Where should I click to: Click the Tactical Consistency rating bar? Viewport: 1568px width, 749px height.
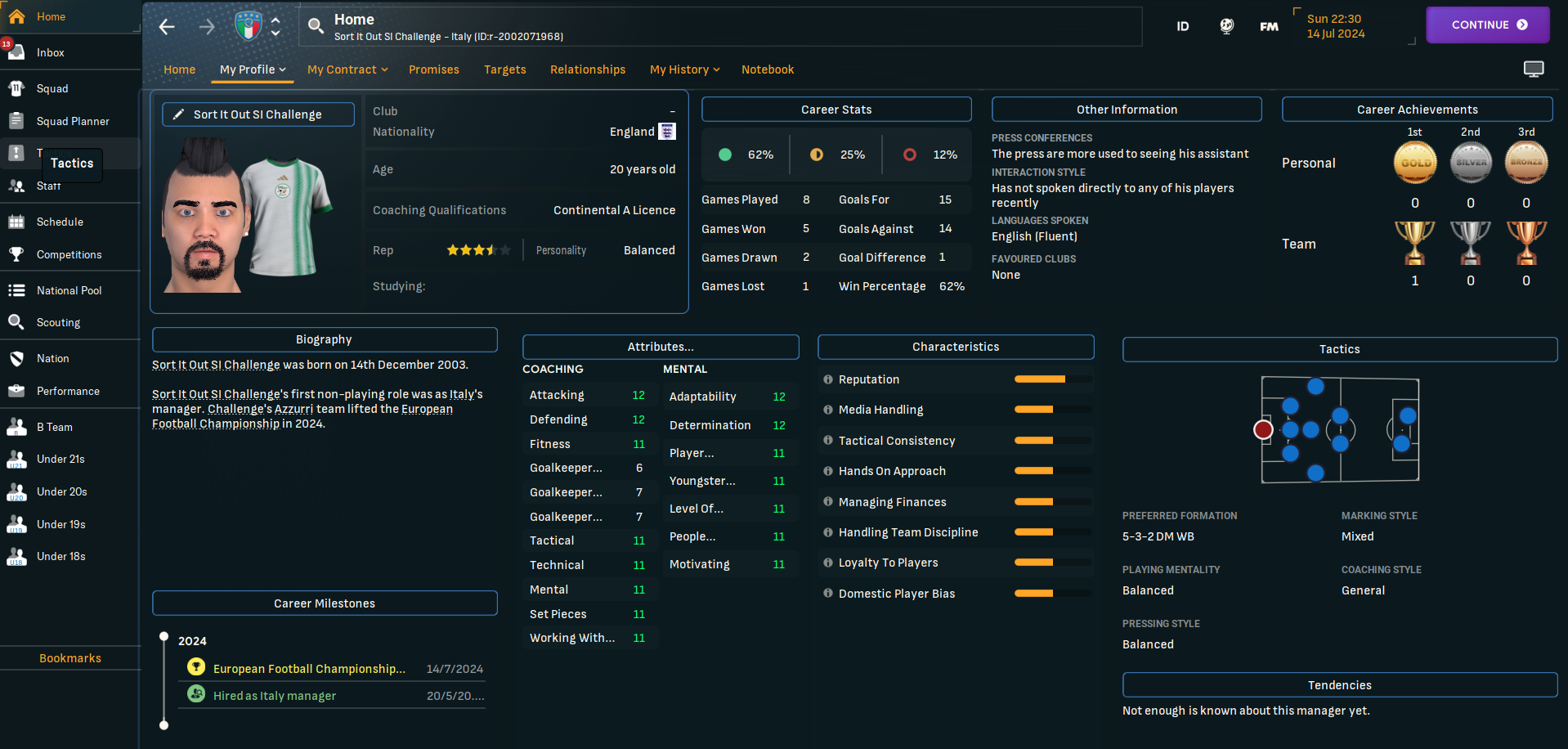pos(1053,441)
